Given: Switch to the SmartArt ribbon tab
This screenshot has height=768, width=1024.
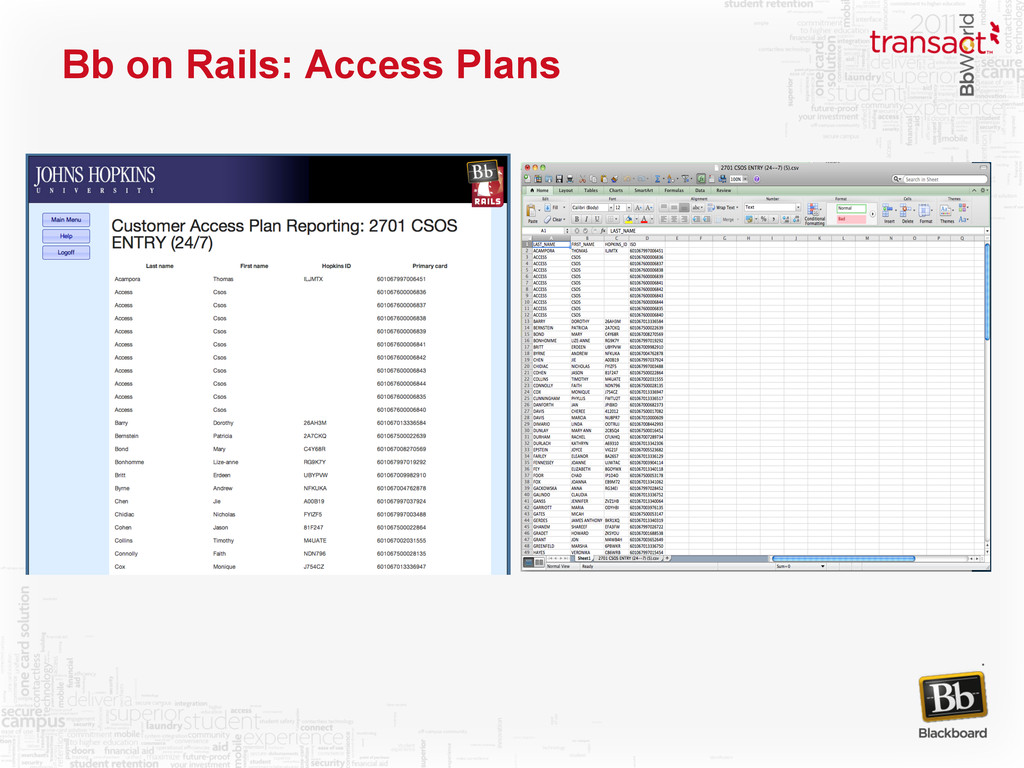Looking at the screenshot, I should [643, 190].
